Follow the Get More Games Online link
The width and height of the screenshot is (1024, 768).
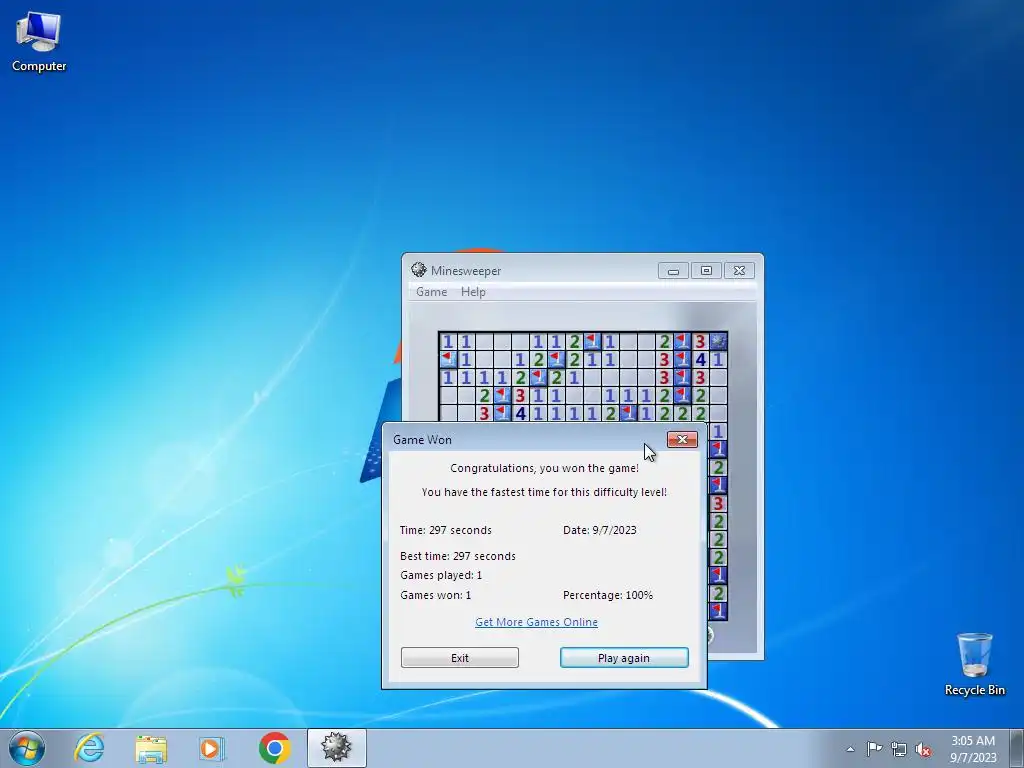point(536,622)
